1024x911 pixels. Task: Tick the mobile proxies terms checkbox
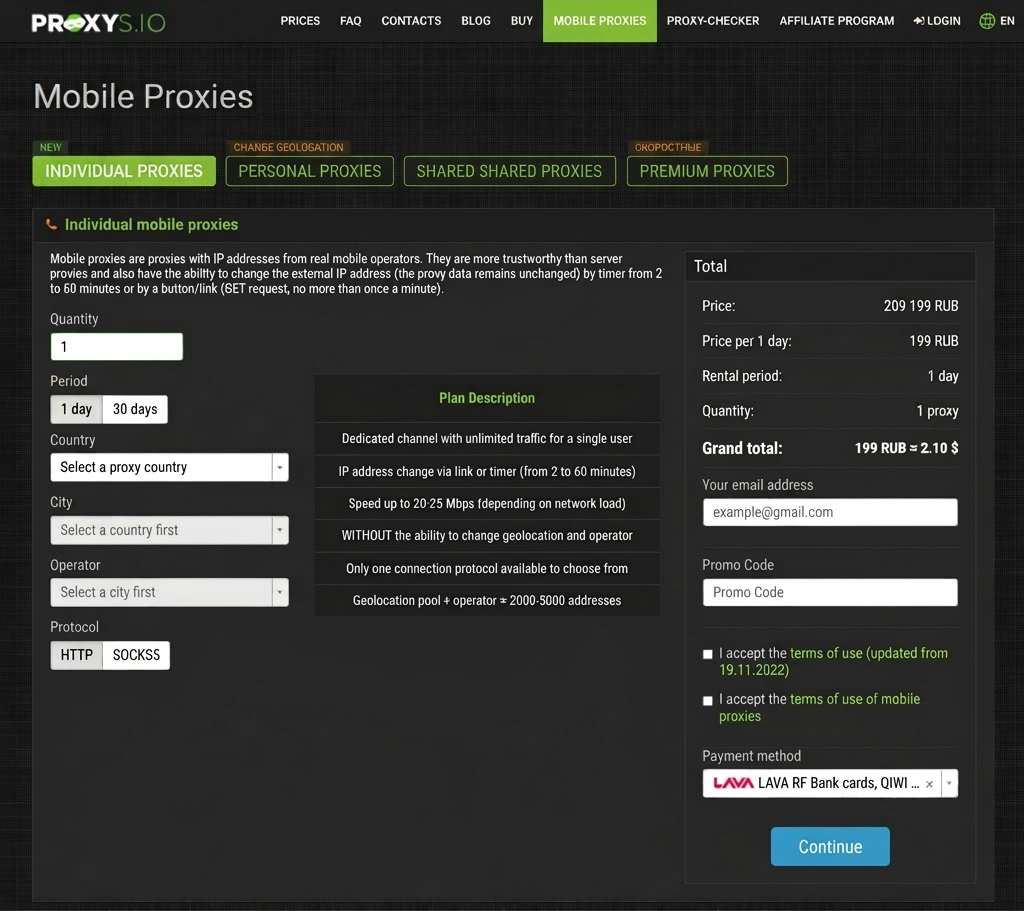click(x=707, y=700)
